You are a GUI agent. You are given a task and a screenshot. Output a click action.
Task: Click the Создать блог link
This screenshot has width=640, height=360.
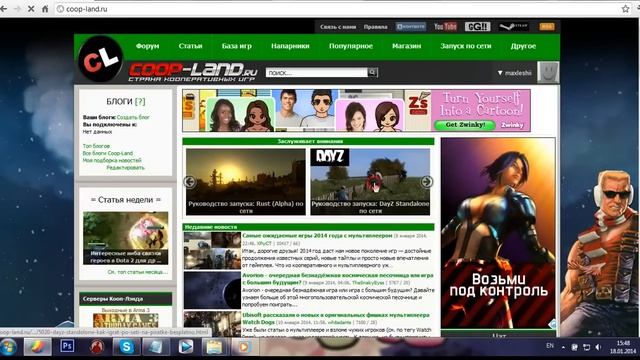pyautogui.click(x=133, y=117)
